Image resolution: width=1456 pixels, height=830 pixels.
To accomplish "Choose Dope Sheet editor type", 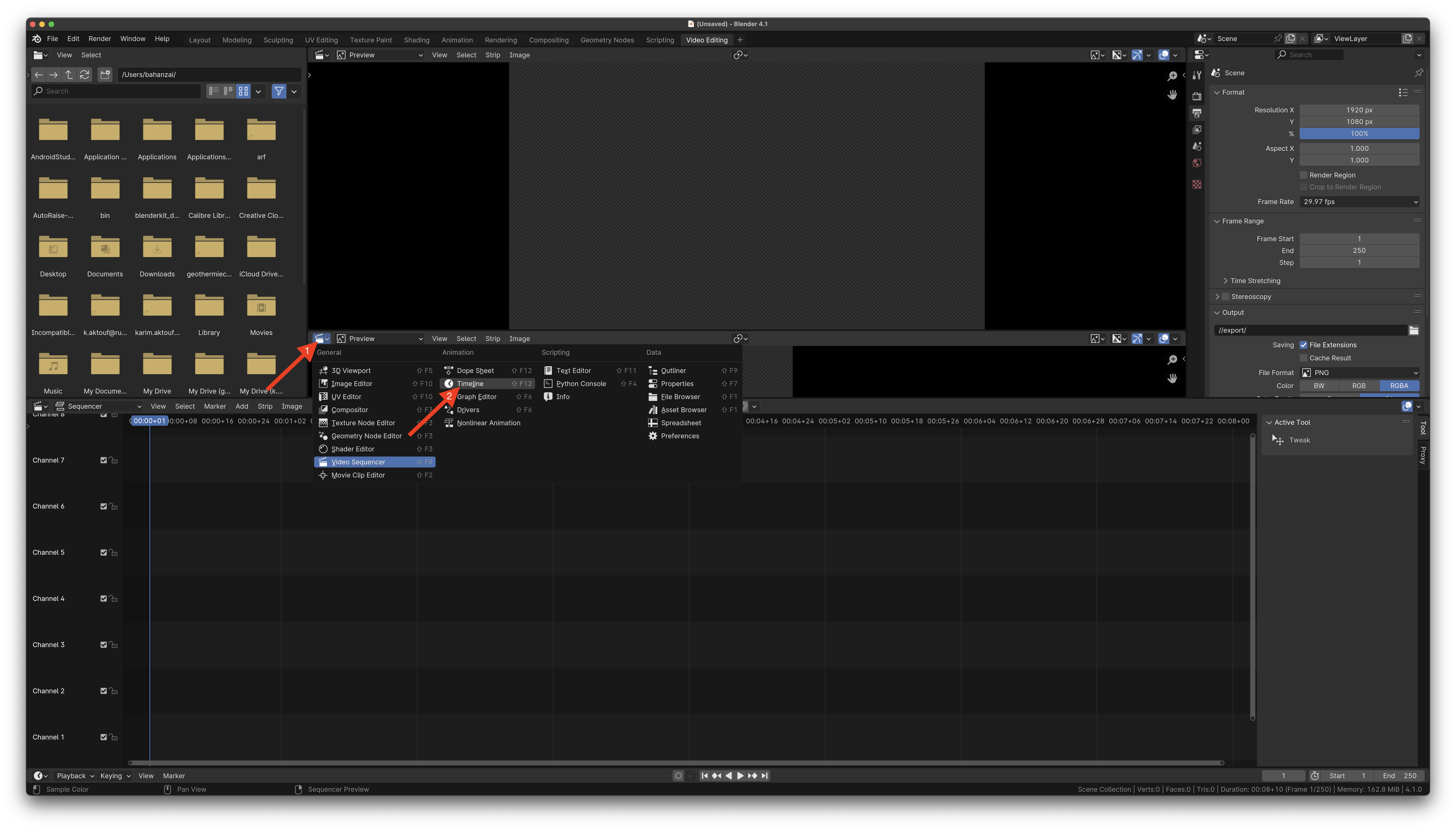I will tap(487, 370).
